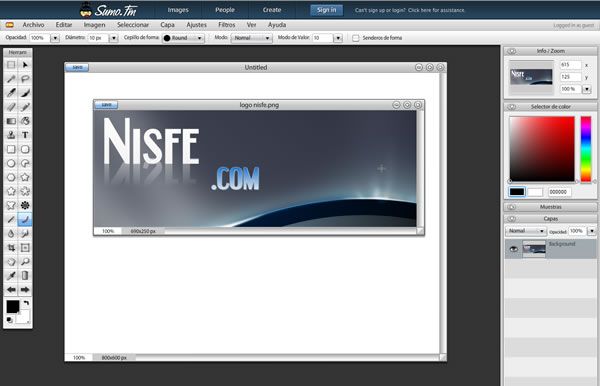
Task: Click the undo left arrow icon
Action: pyautogui.click(x=11, y=290)
